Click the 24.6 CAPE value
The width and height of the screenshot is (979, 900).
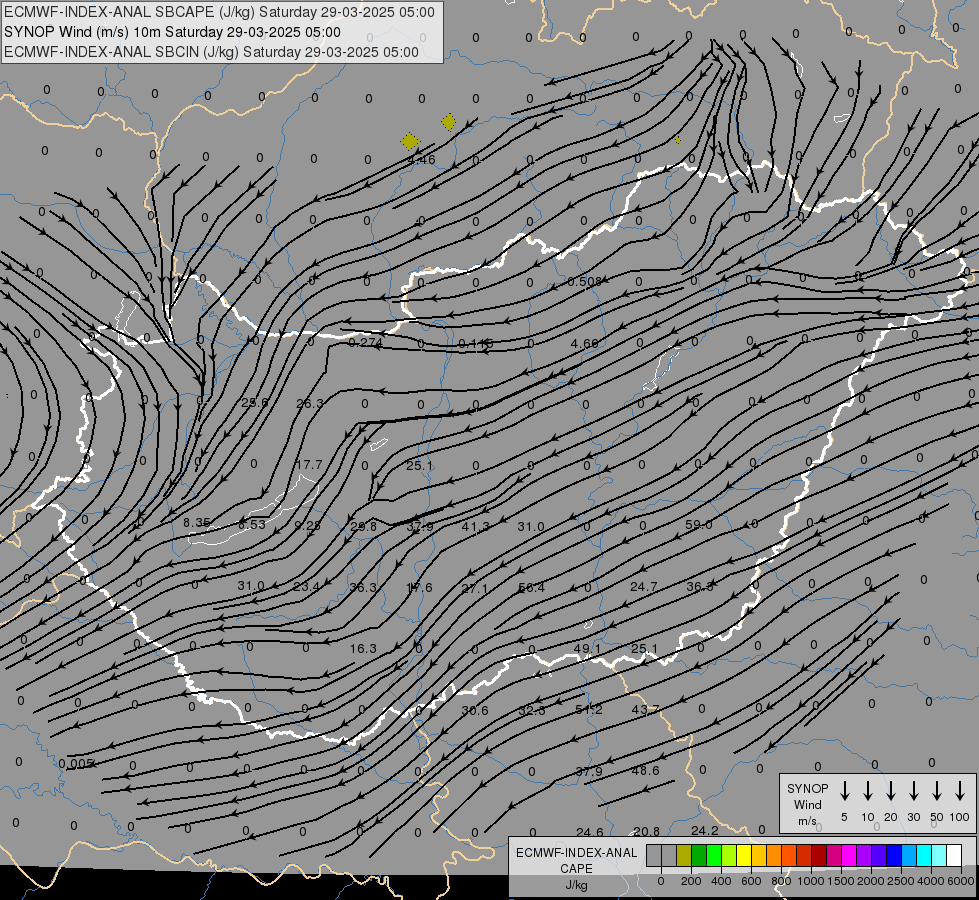pos(590,832)
